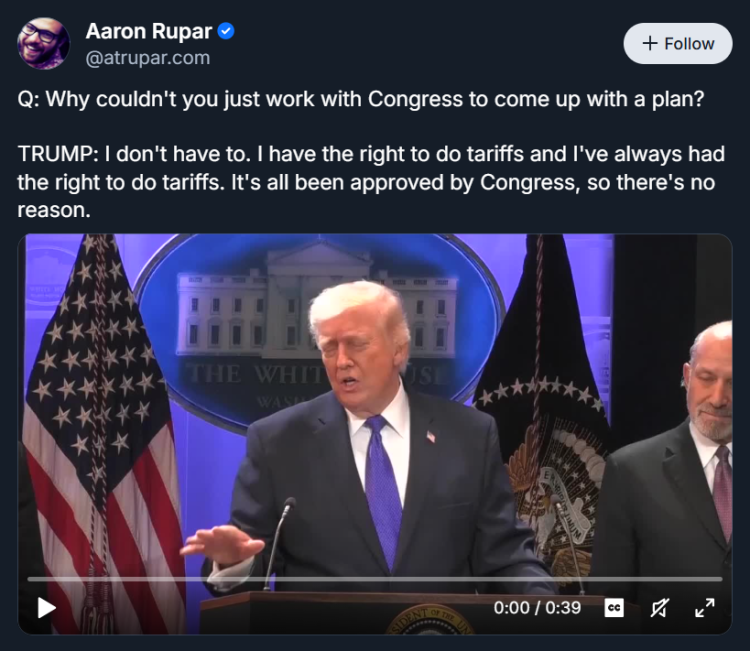Unmute the video using the speaker icon
This screenshot has width=750, height=651.
[x=659, y=608]
